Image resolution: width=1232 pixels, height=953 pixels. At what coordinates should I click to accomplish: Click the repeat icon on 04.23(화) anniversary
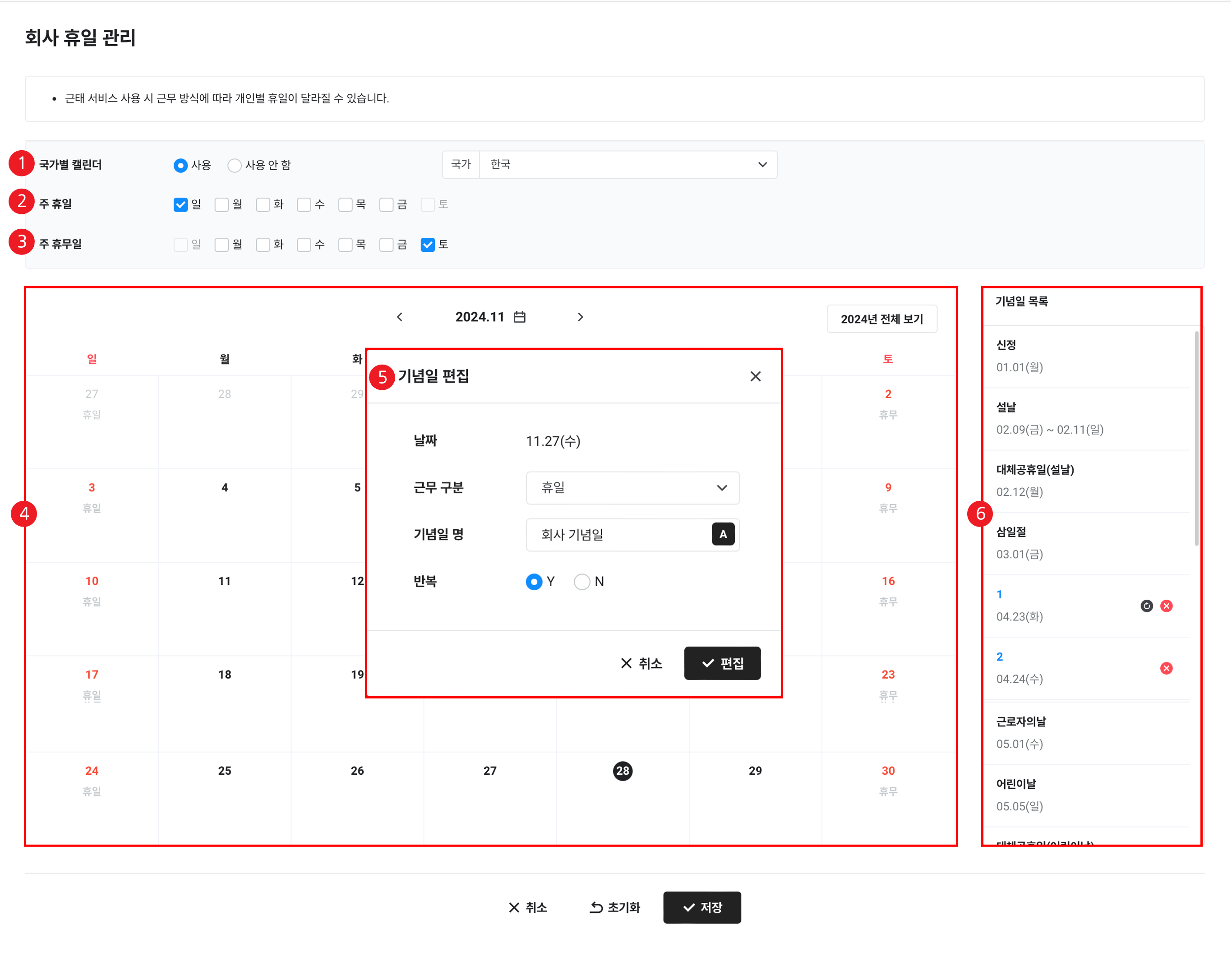point(1146,606)
